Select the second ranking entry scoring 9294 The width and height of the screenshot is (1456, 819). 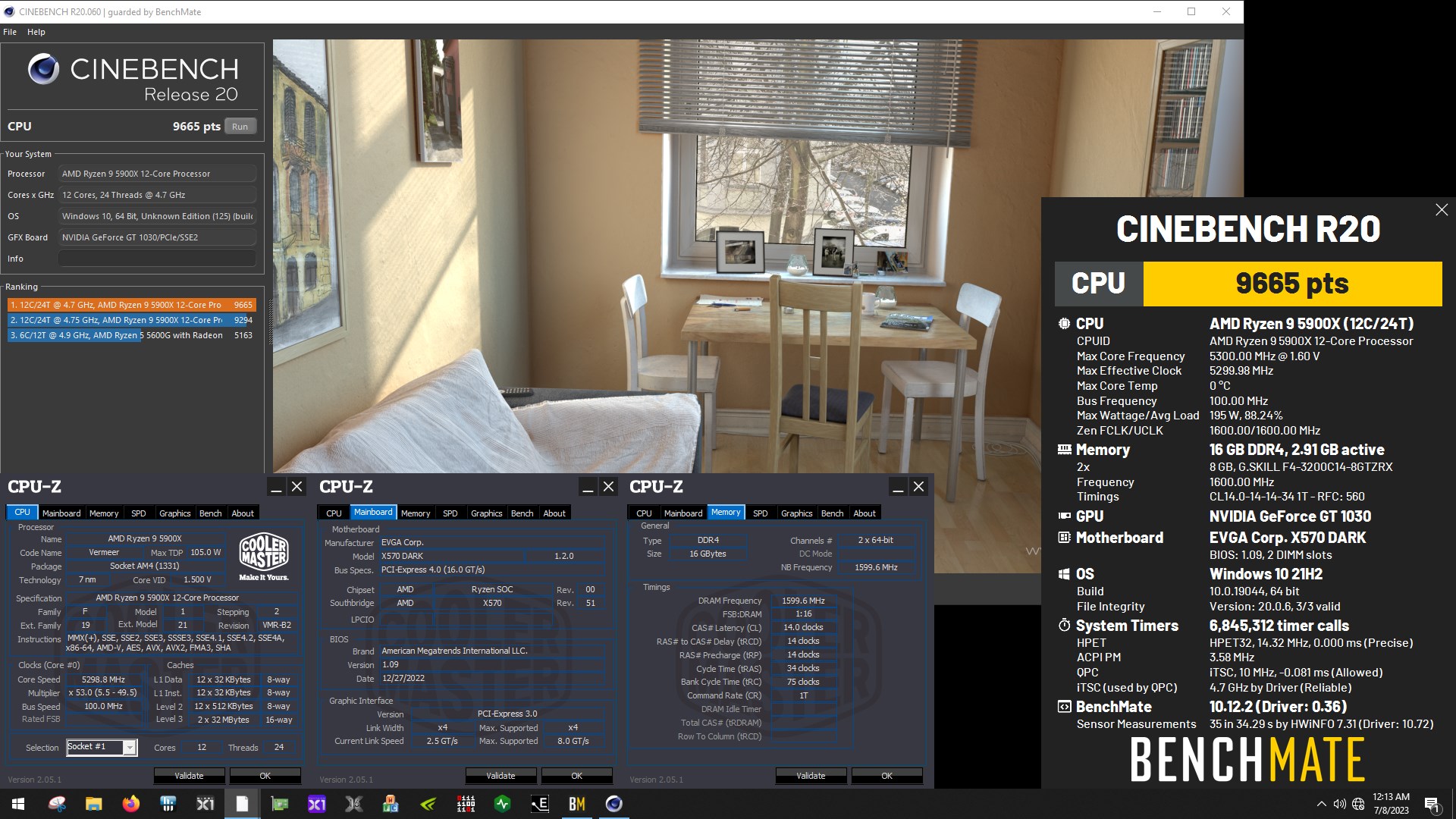(x=132, y=320)
